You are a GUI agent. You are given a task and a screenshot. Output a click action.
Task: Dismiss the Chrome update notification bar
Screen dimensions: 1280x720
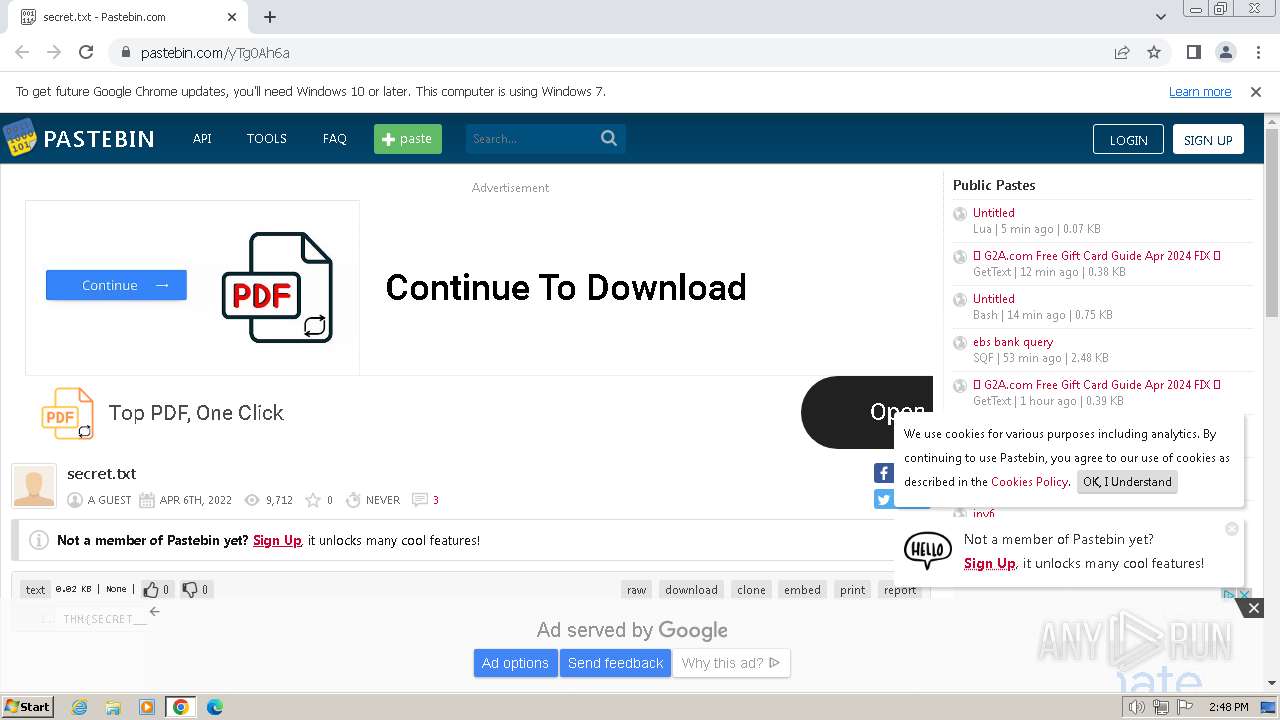pos(1256,92)
